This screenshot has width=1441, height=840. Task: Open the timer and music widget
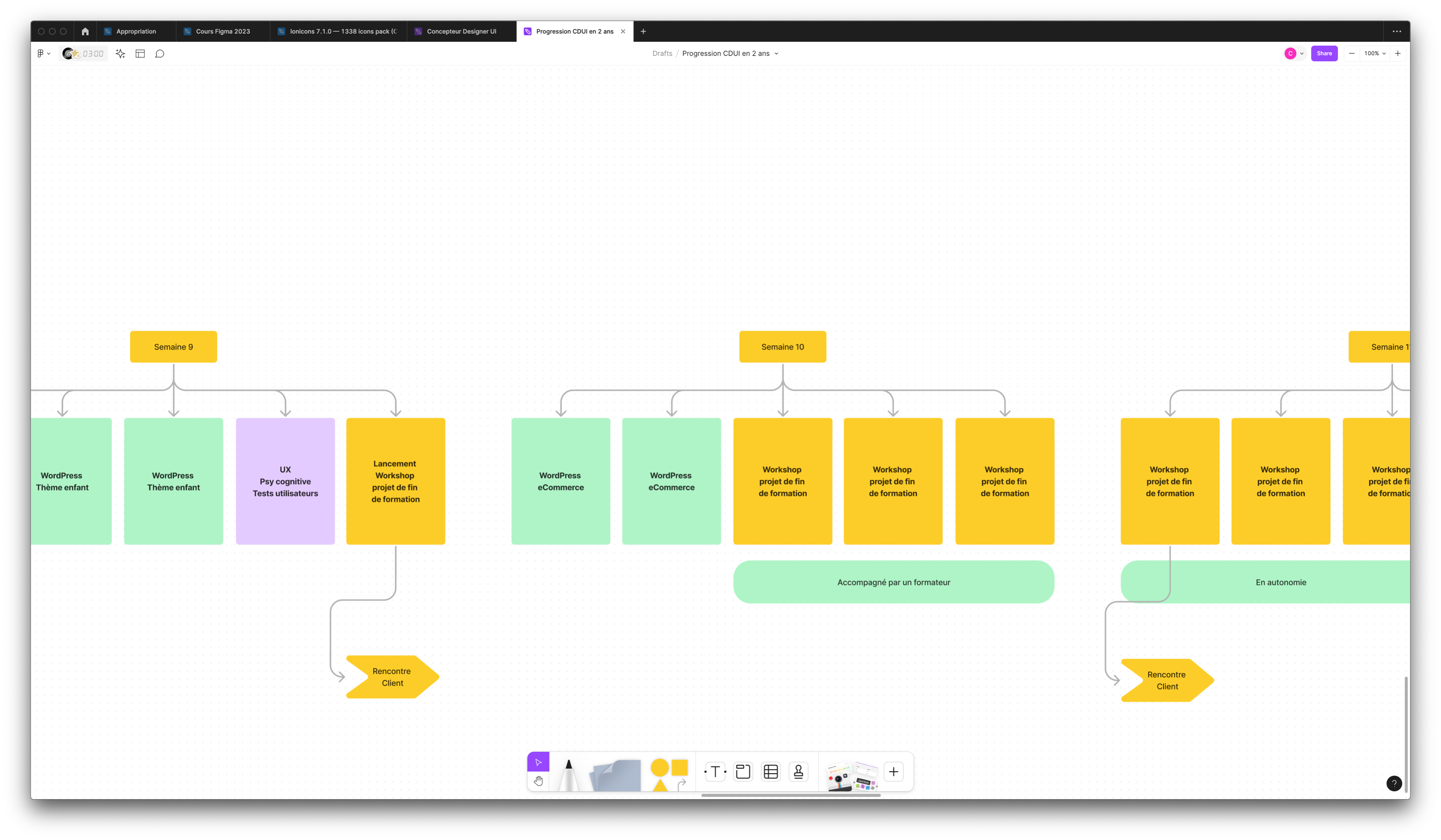84,54
